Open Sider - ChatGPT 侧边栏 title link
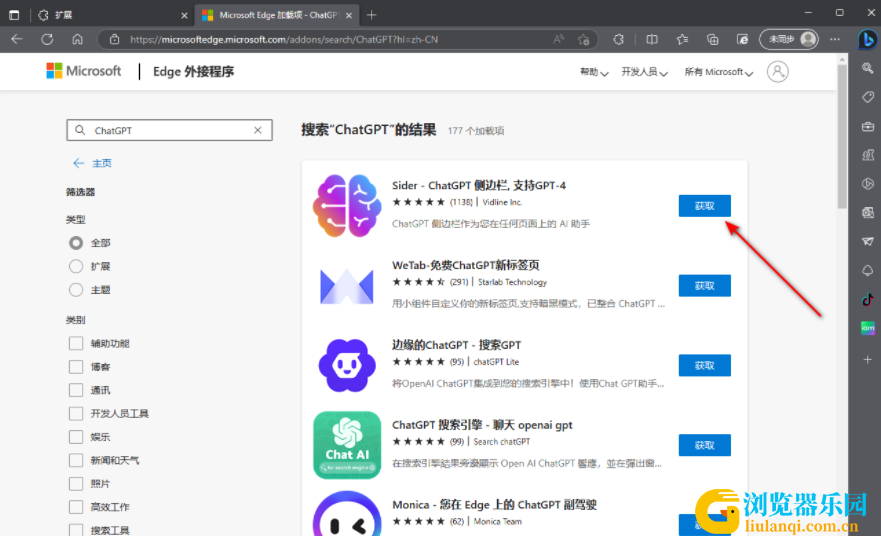The width and height of the screenshot is (881, 536). (x=479, y=185)
